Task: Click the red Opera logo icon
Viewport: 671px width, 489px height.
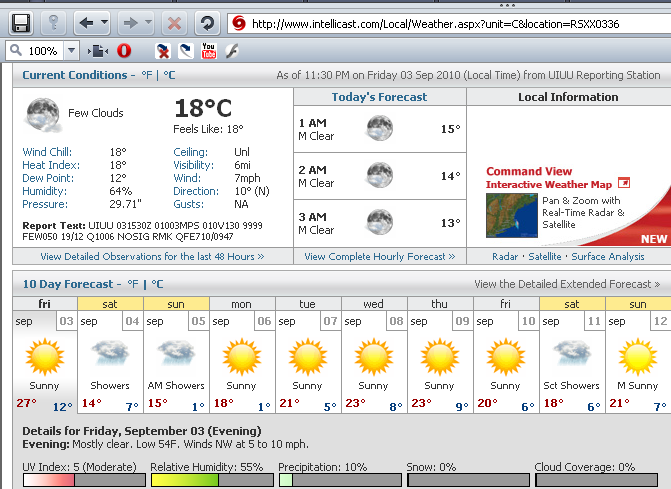Action: pyautogui.click(x=125, y=51)
